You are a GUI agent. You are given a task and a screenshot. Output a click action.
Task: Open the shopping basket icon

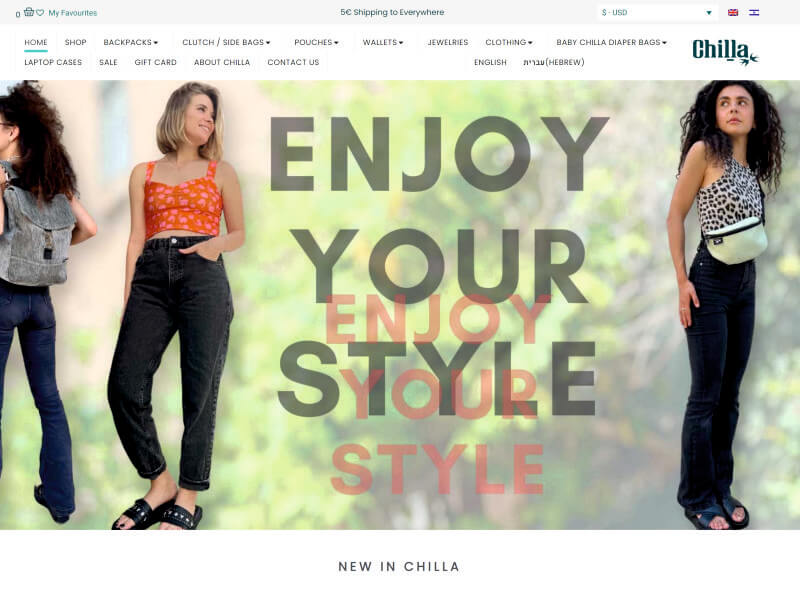coord(29,12)
